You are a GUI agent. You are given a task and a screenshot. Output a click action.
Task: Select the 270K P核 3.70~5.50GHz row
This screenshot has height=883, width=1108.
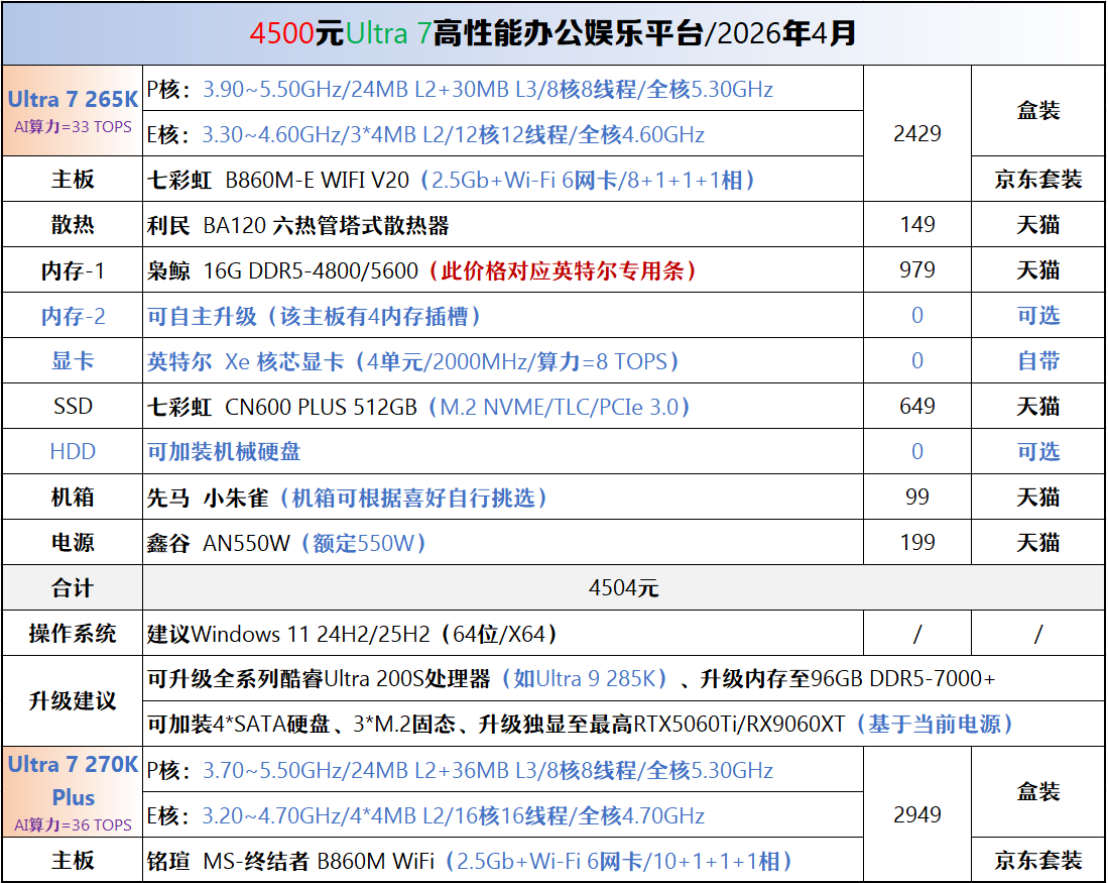coord(503,770)
